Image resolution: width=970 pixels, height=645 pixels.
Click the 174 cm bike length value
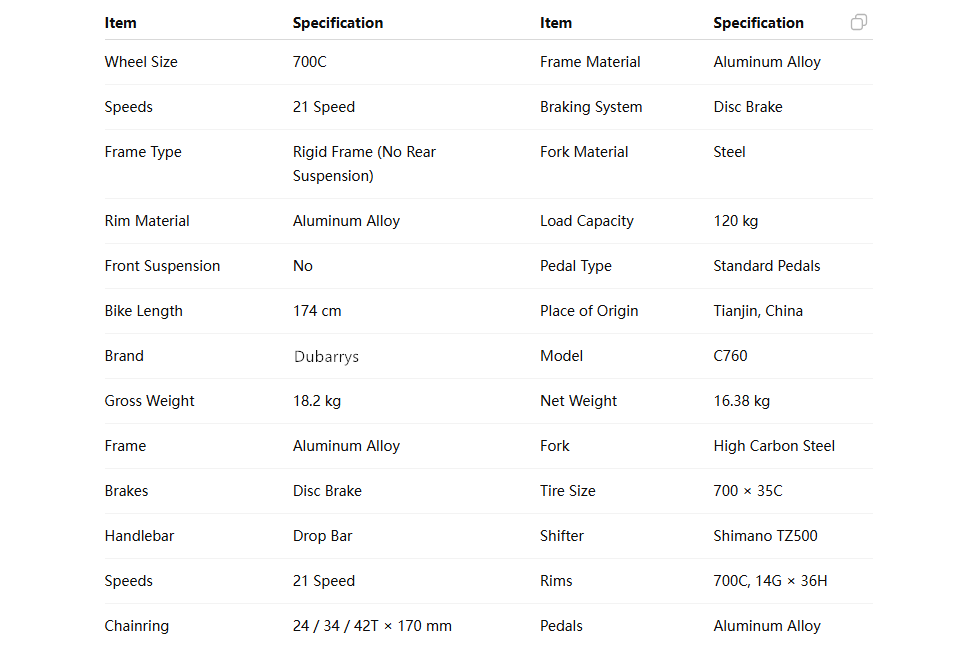coord(317,311)
